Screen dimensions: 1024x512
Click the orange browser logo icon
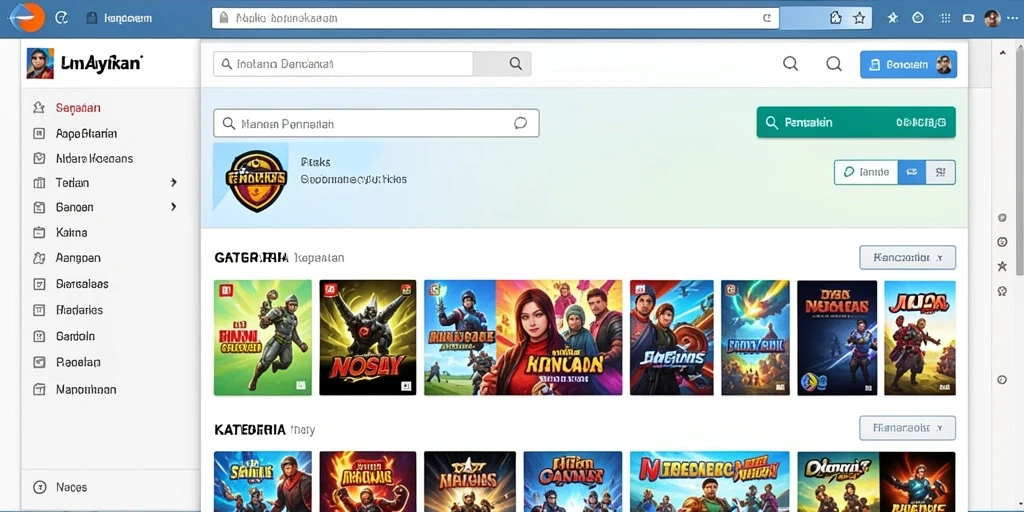click(x=26, y=18)
